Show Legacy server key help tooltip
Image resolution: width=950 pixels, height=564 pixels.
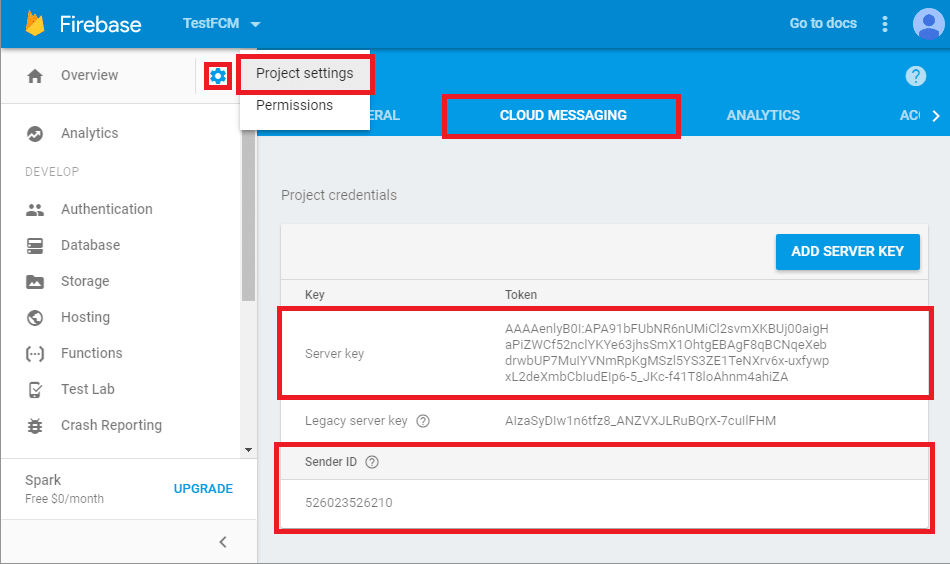pyautogui.click(x=423, y=421)
